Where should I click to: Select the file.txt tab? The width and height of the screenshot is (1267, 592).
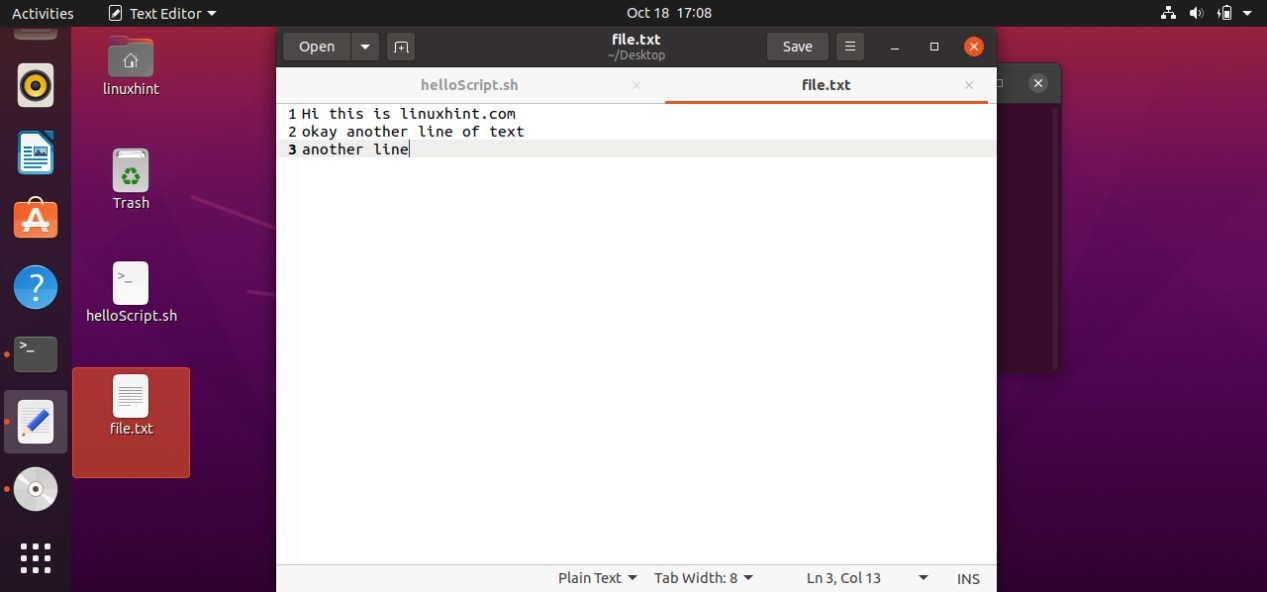point(826,85)
